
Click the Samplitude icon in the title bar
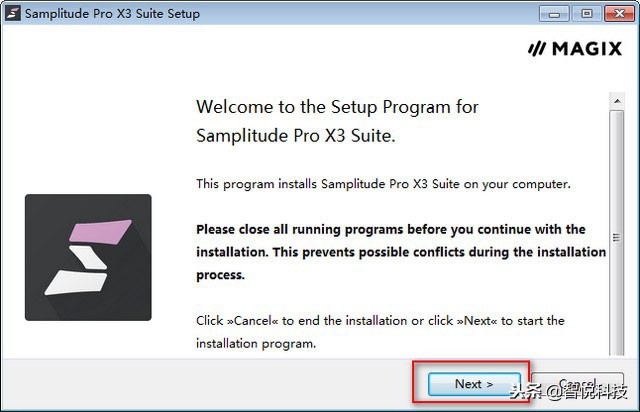point(15,14)
